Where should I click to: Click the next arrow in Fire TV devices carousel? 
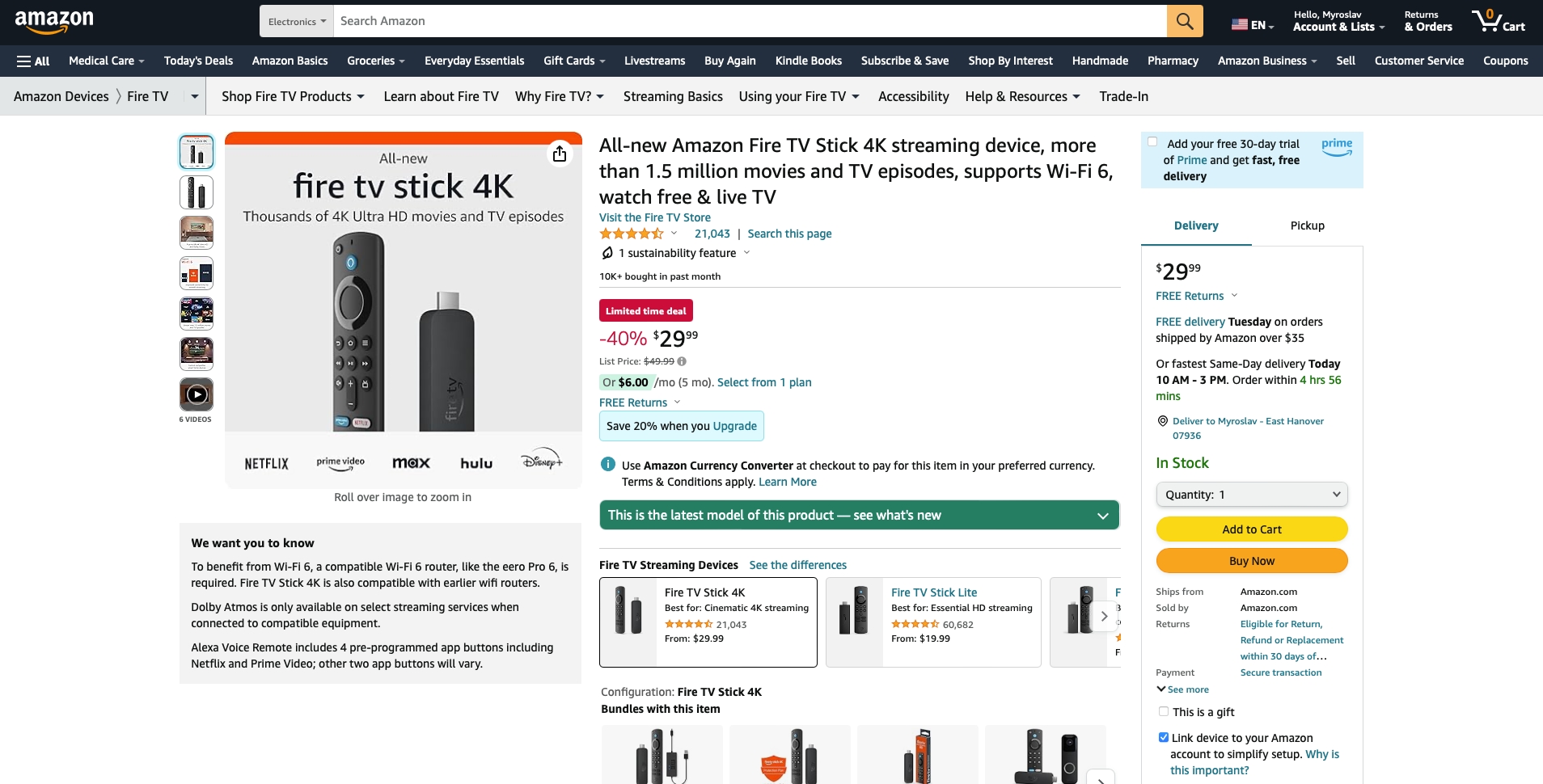click(1104, 616)
